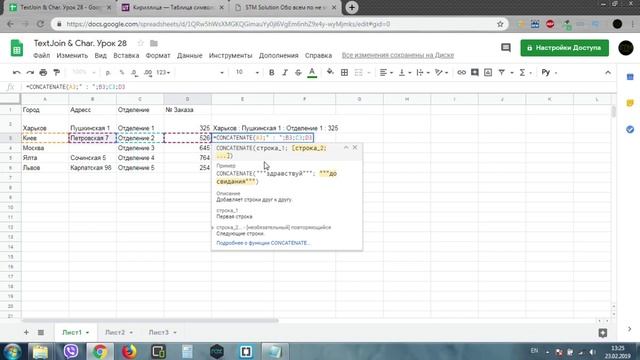Print the spreadsheet
Viewport: 640px width, 360px height.
tap(43, 73)
